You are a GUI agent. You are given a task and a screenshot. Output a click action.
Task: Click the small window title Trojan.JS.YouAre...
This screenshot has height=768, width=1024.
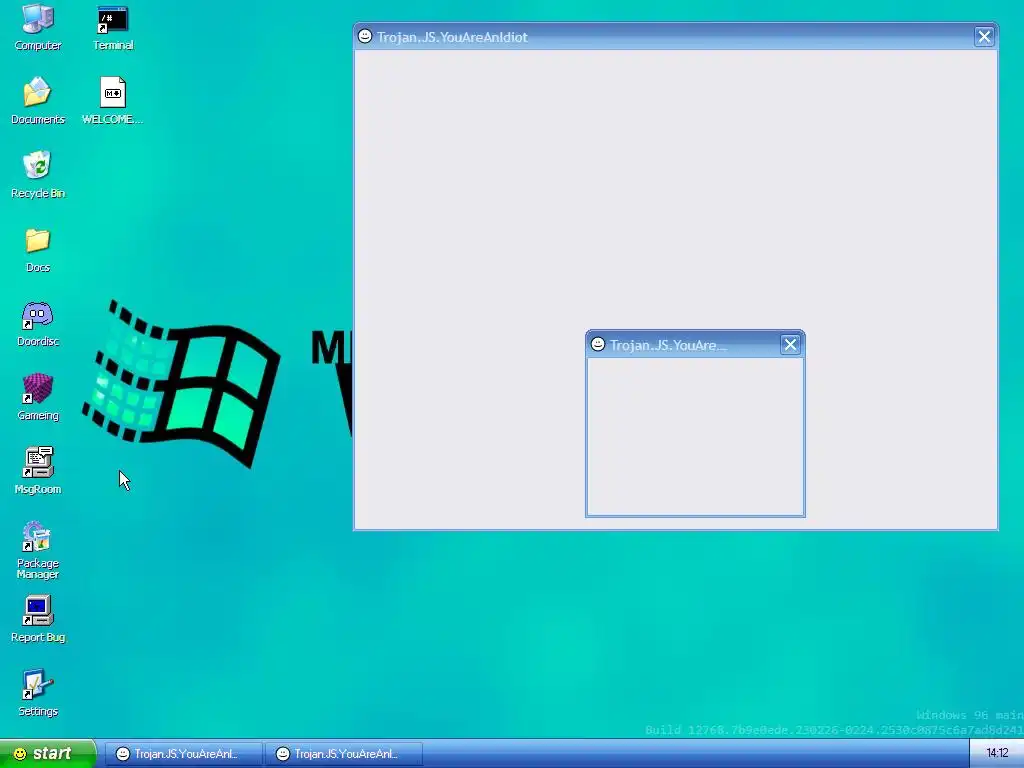click(667, 345)
